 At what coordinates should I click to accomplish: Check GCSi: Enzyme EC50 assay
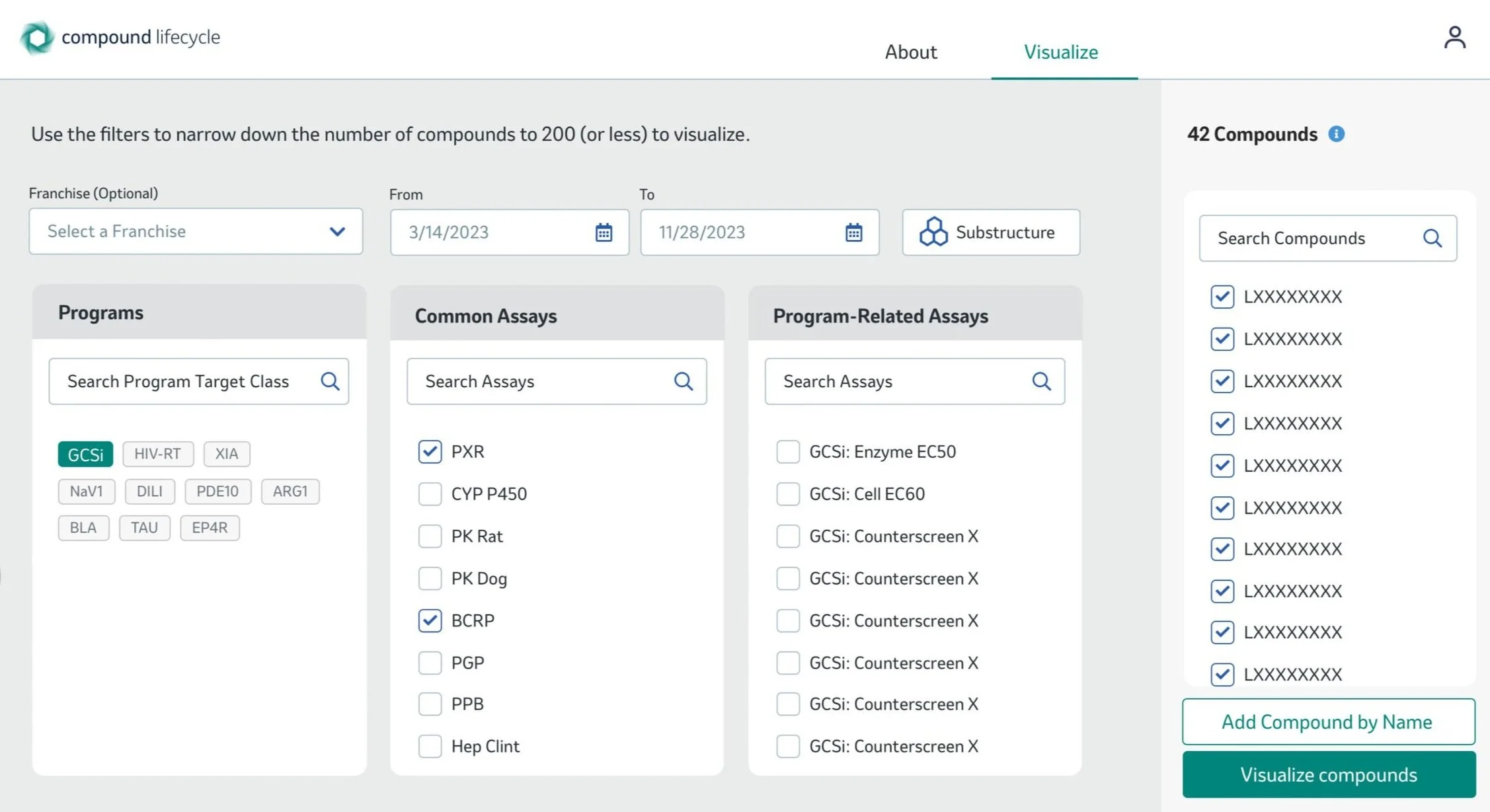(x=788, y=452)
